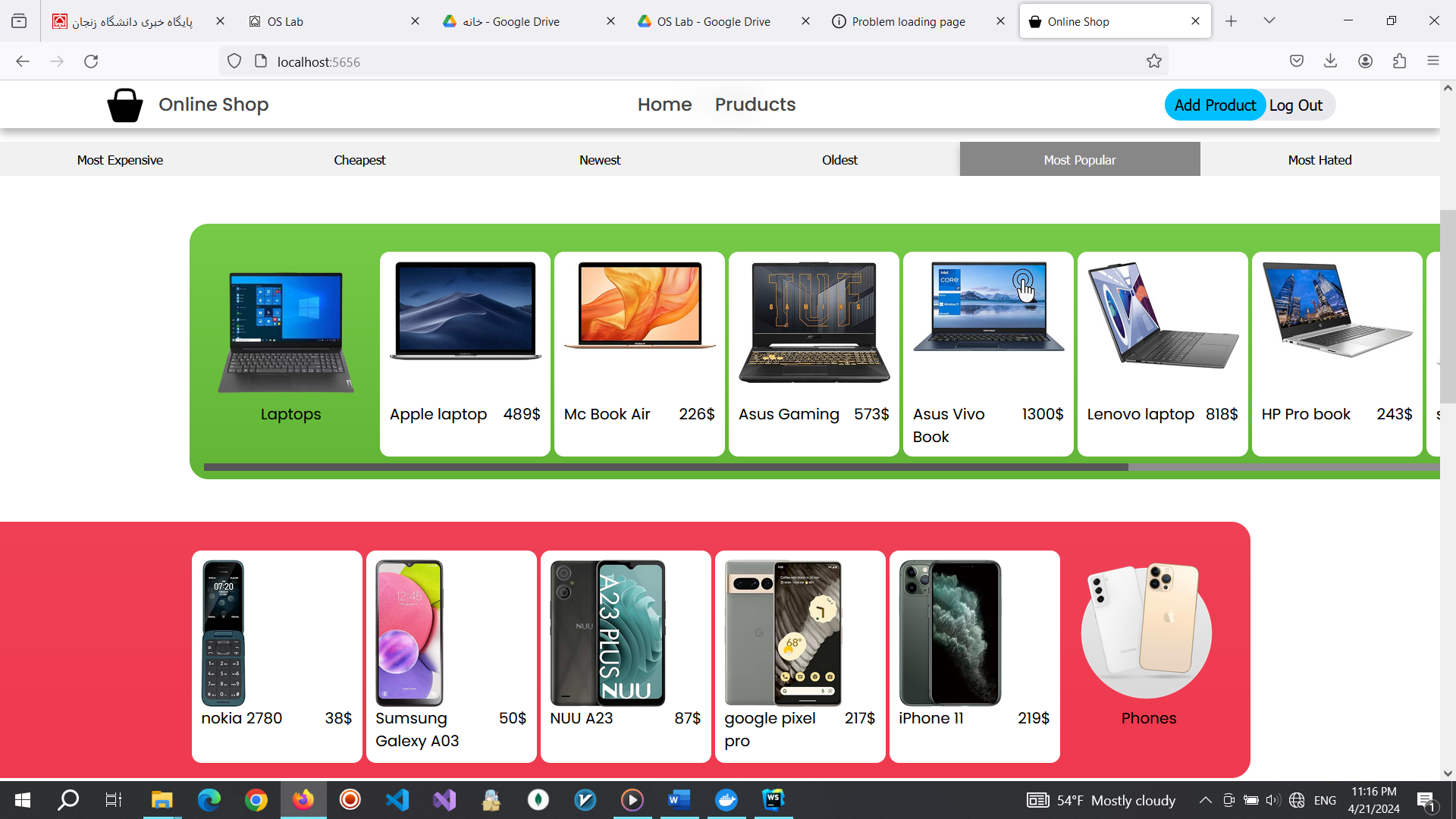Open browser Extensions icon
Screen dimensions: 1456x819
click(x=1399, y=61)
